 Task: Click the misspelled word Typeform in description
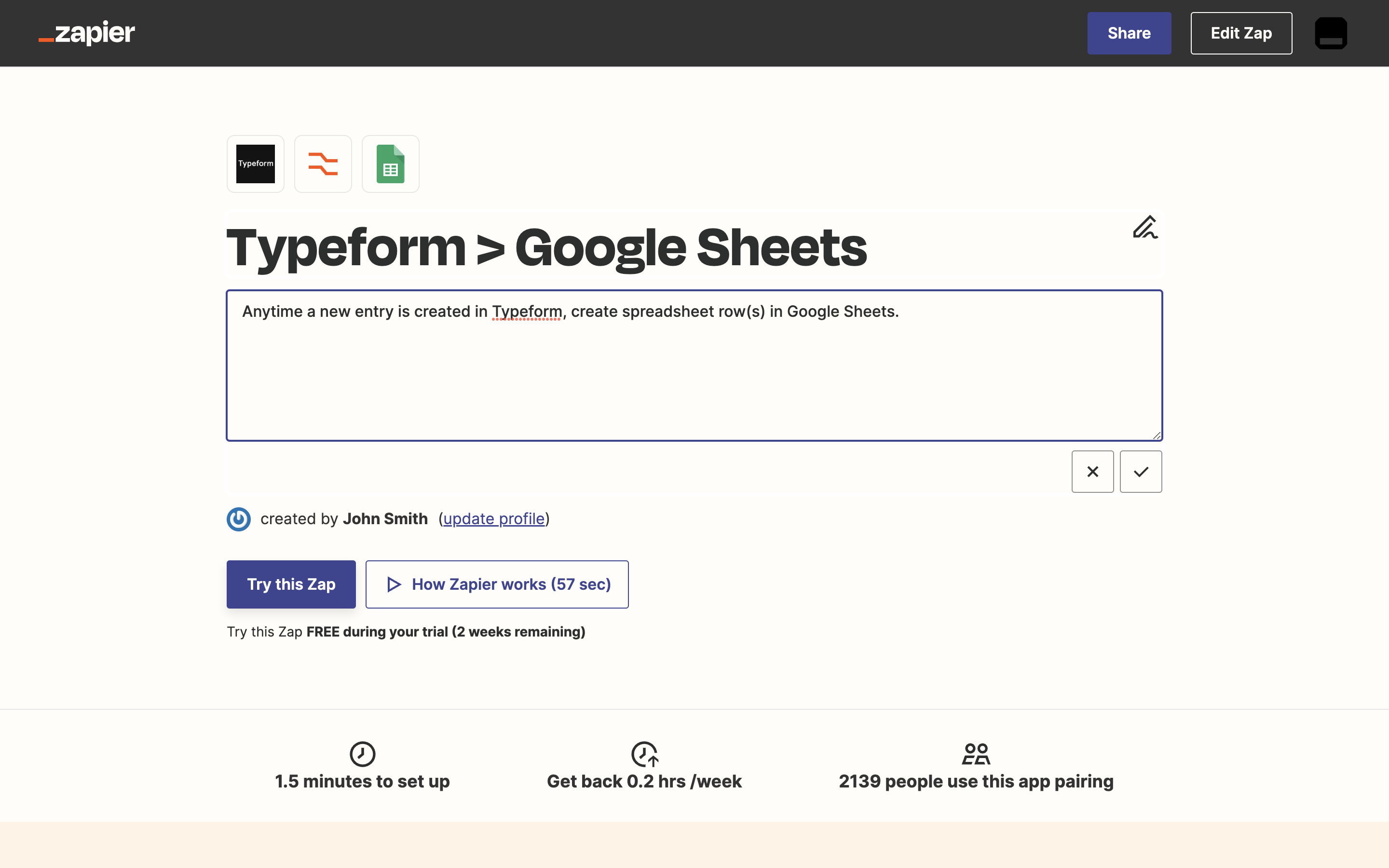click(527, 312)
